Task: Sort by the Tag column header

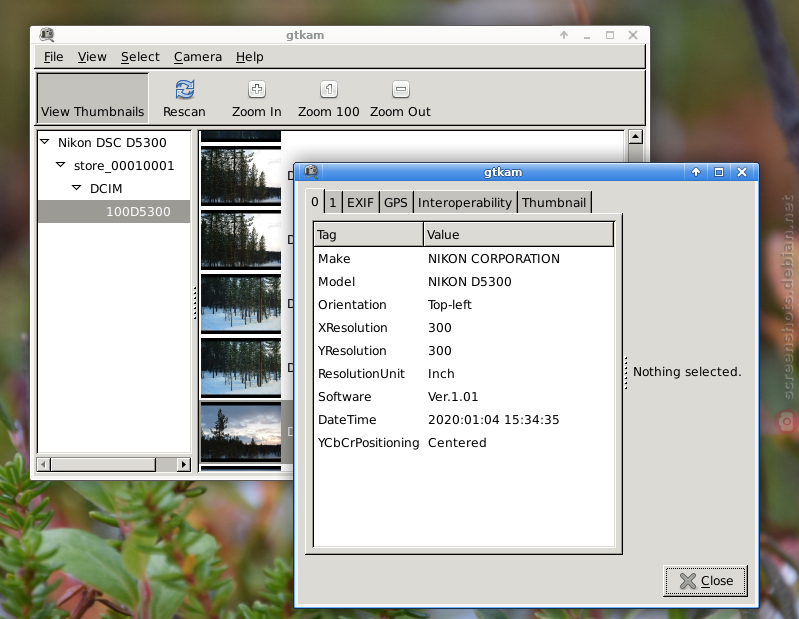Action: [x=368, y=234]
